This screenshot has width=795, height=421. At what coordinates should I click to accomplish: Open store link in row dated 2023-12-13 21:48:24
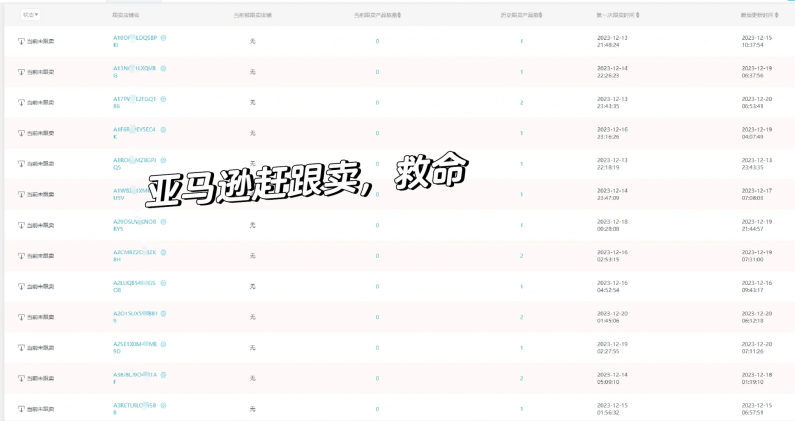pyautogui.click(x=135, y=41)
